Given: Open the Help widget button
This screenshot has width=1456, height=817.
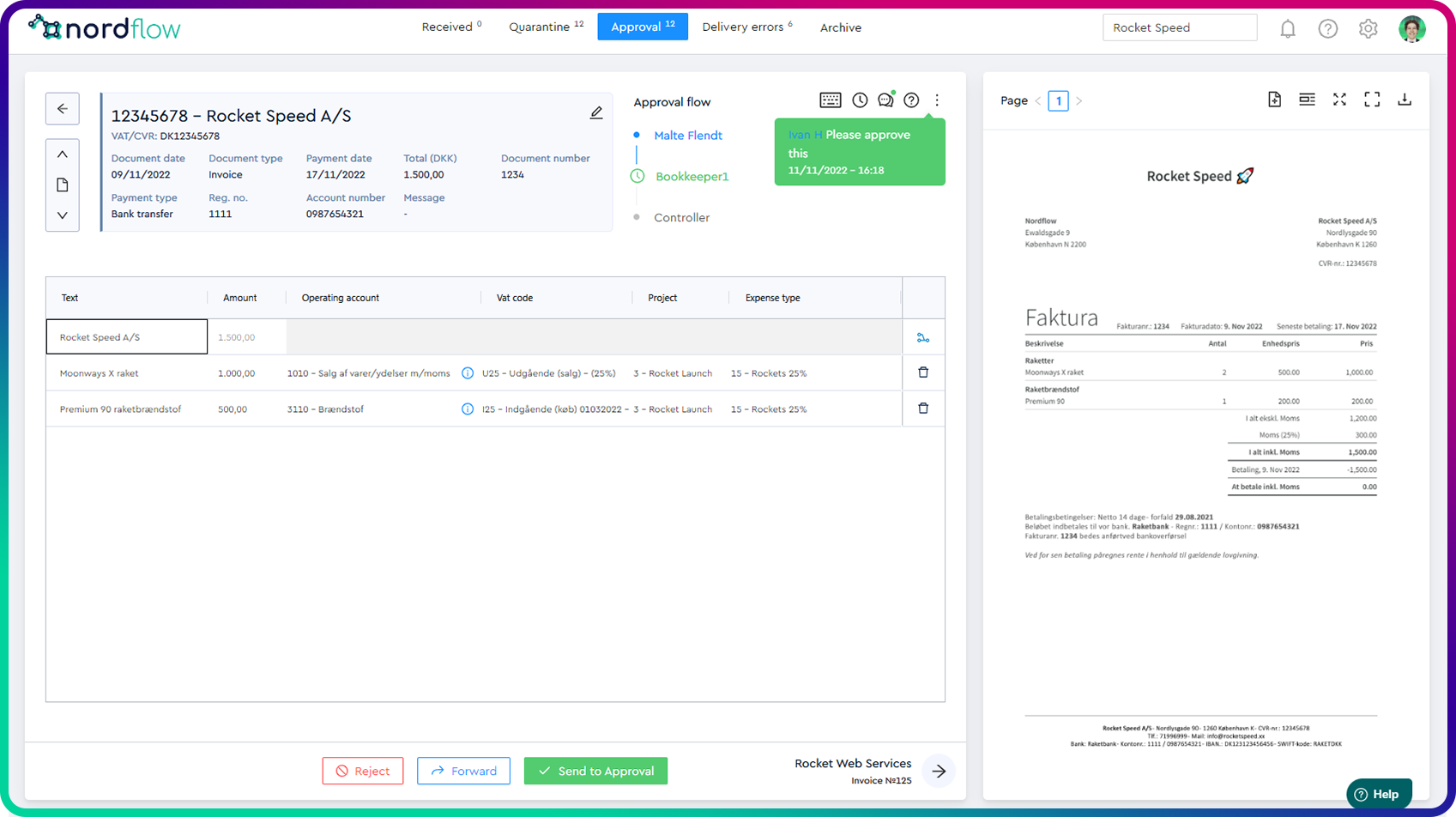Looking at the screenshot, I should pyautogui.click(x=1379, y=794).
